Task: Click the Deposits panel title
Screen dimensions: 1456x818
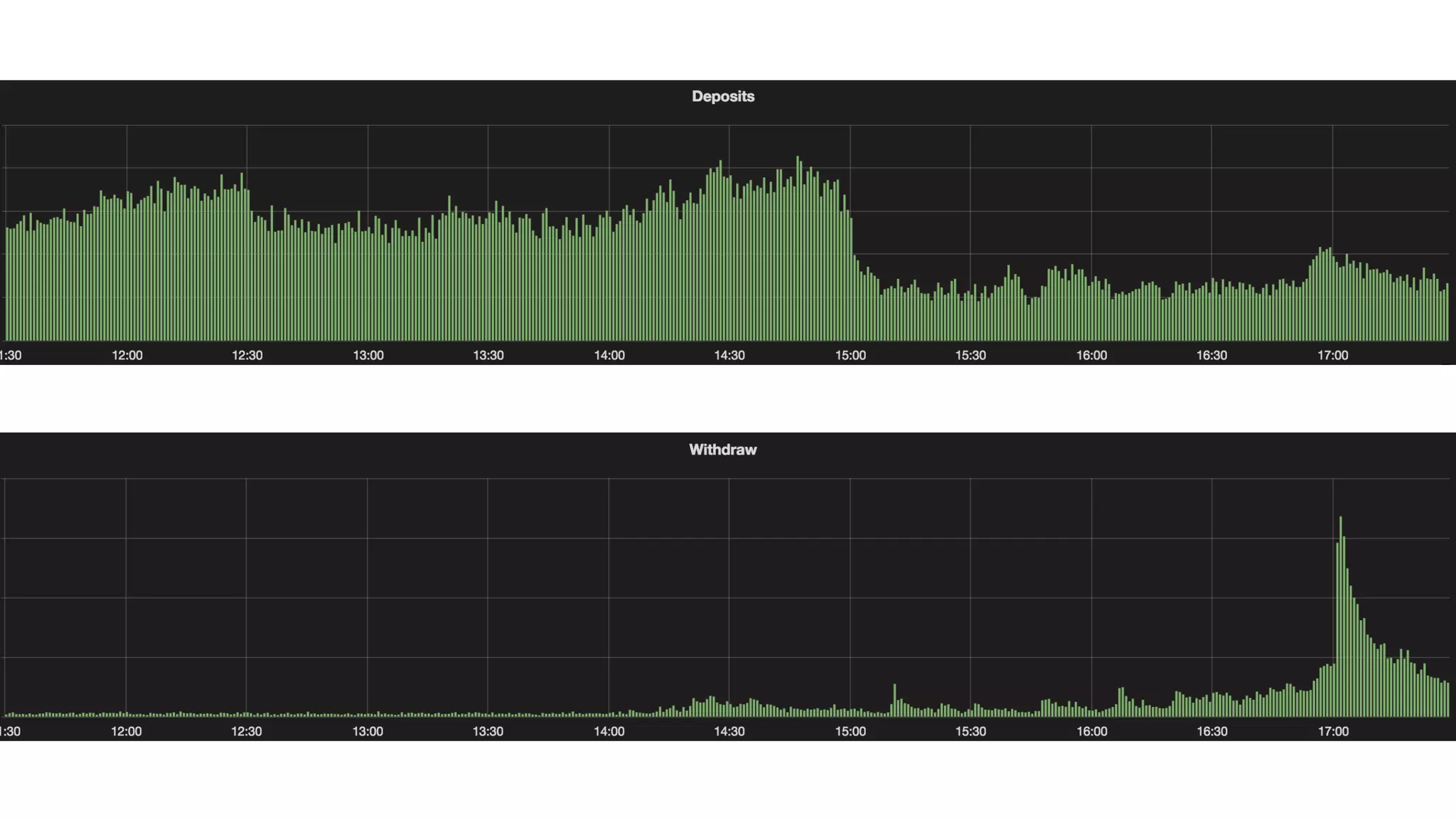Action: 723,97
